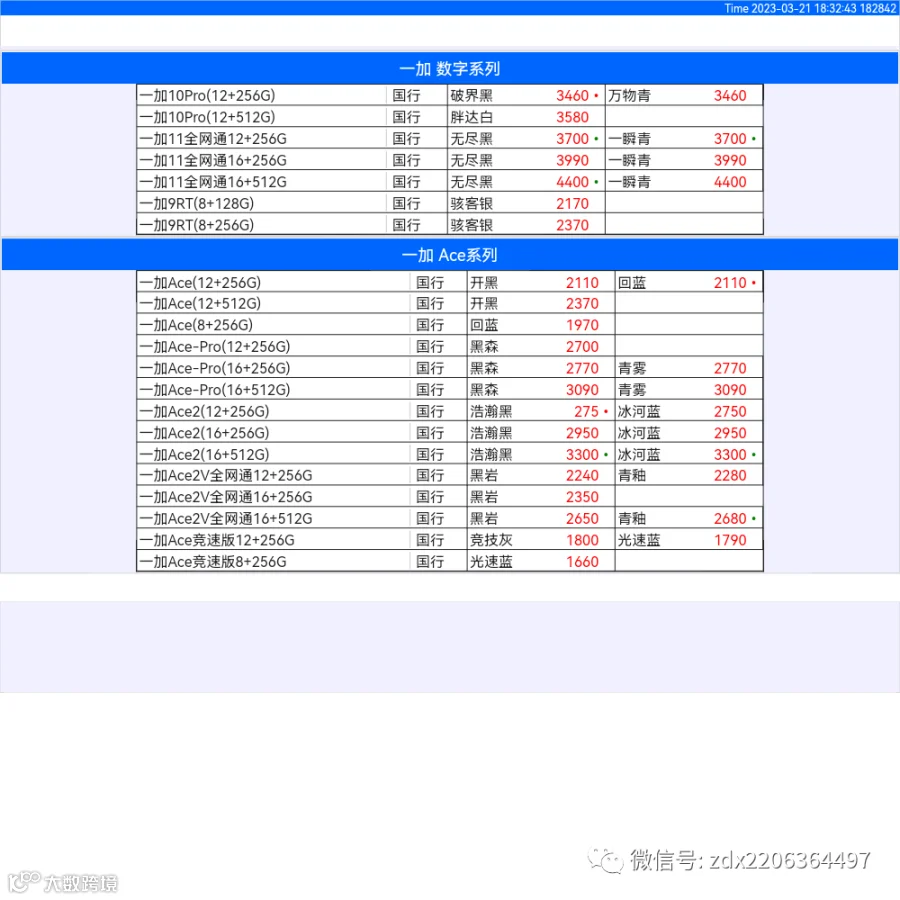Click '开黑' in the 一加Ace(12+512G) row
Screen dimensions: 900x900
[x=484, y=303]
